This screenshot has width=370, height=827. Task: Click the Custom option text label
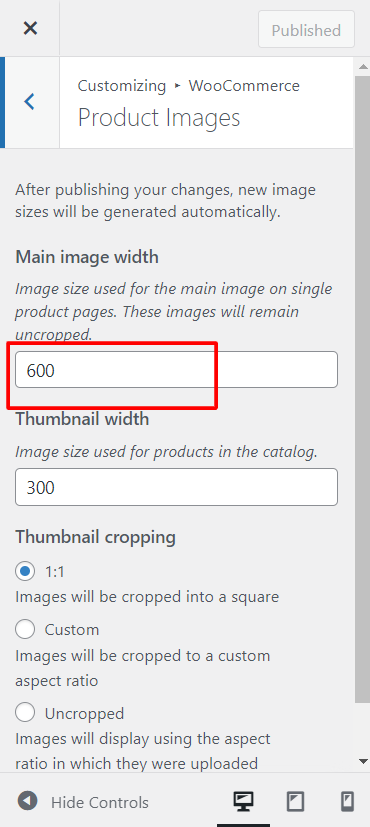(72, 630)
